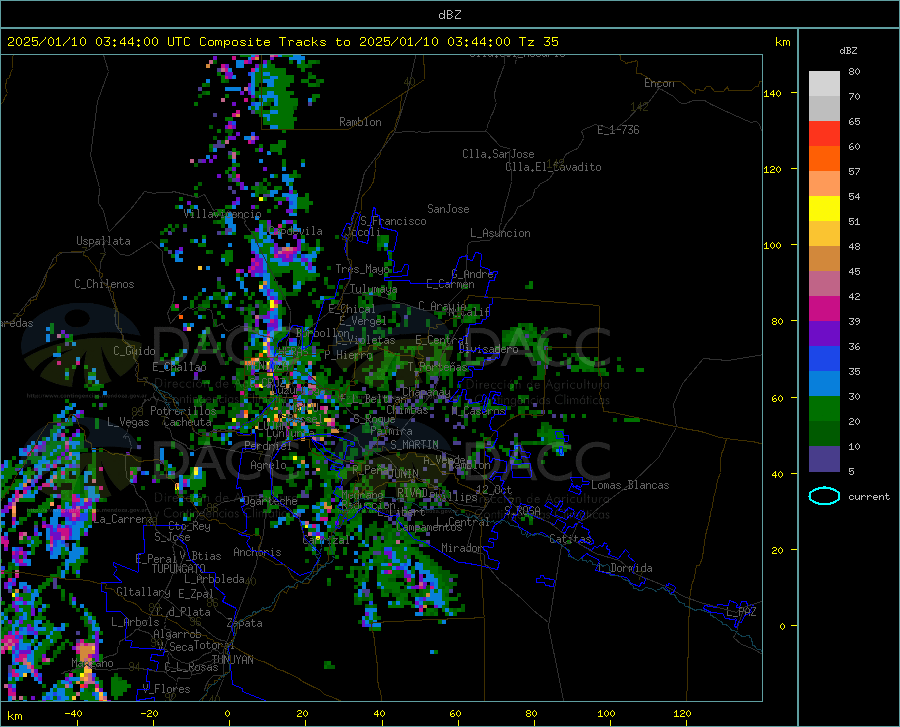Click the 'L_Dormida' place label
900x727 pixels.
625,568
